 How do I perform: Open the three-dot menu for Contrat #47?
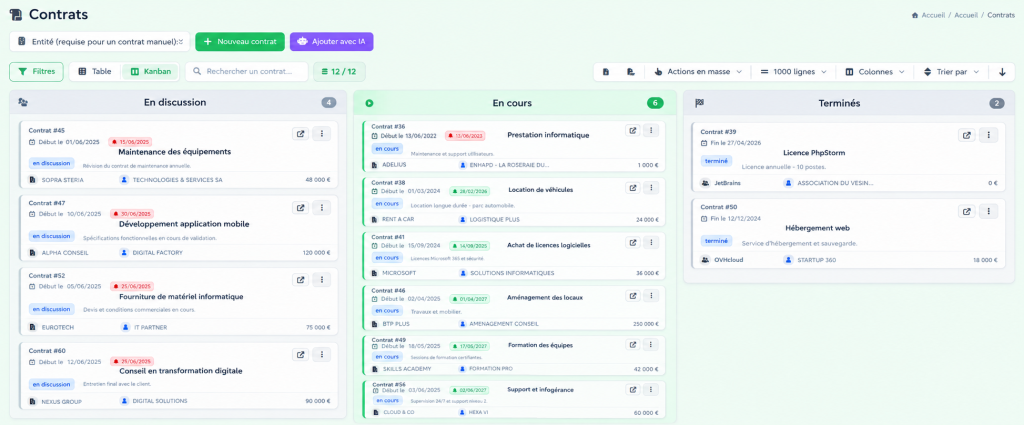point(321,208)
